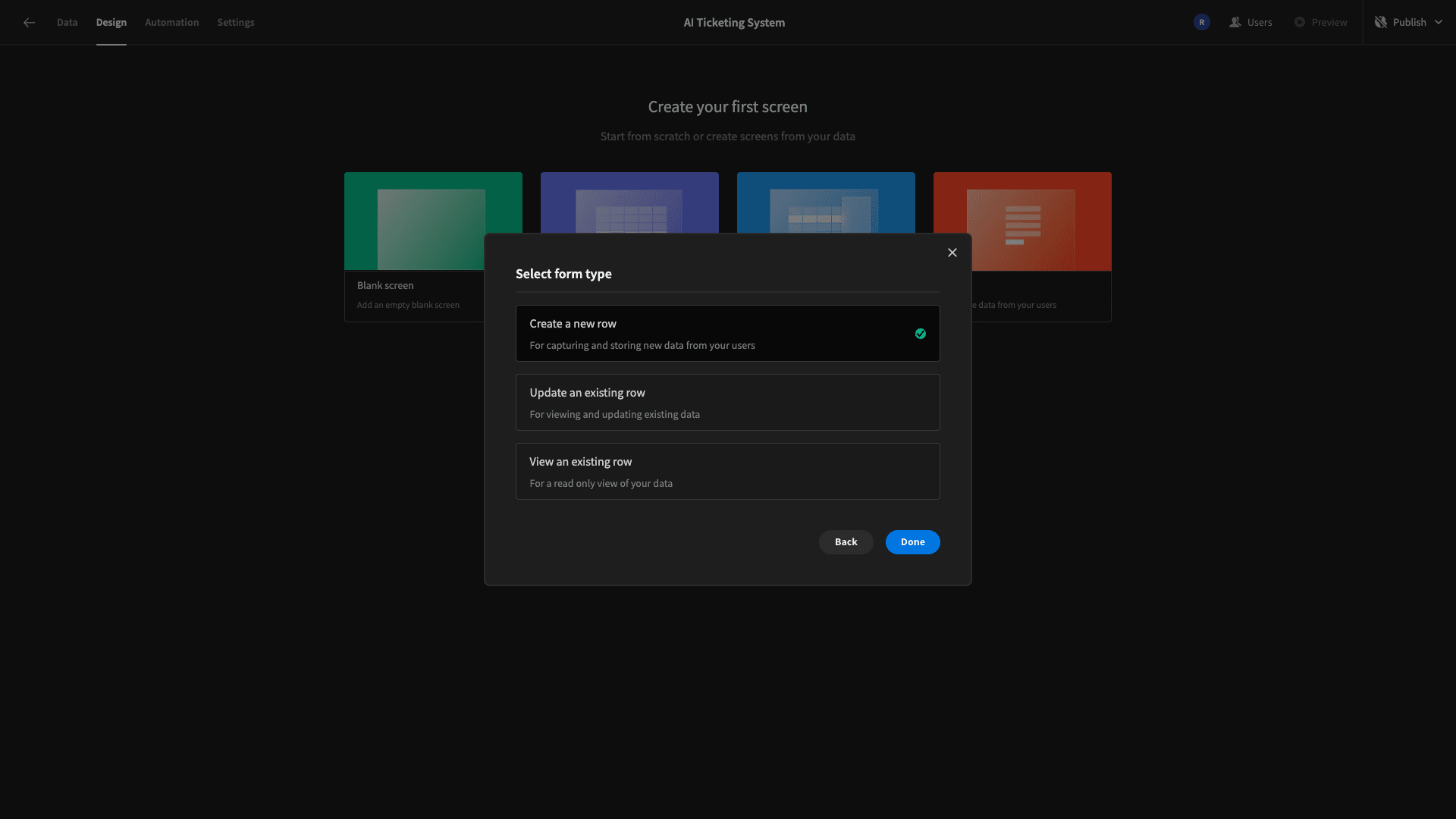
Task: Click the back arrow navigation icon
Action: (x=28, y=22)
